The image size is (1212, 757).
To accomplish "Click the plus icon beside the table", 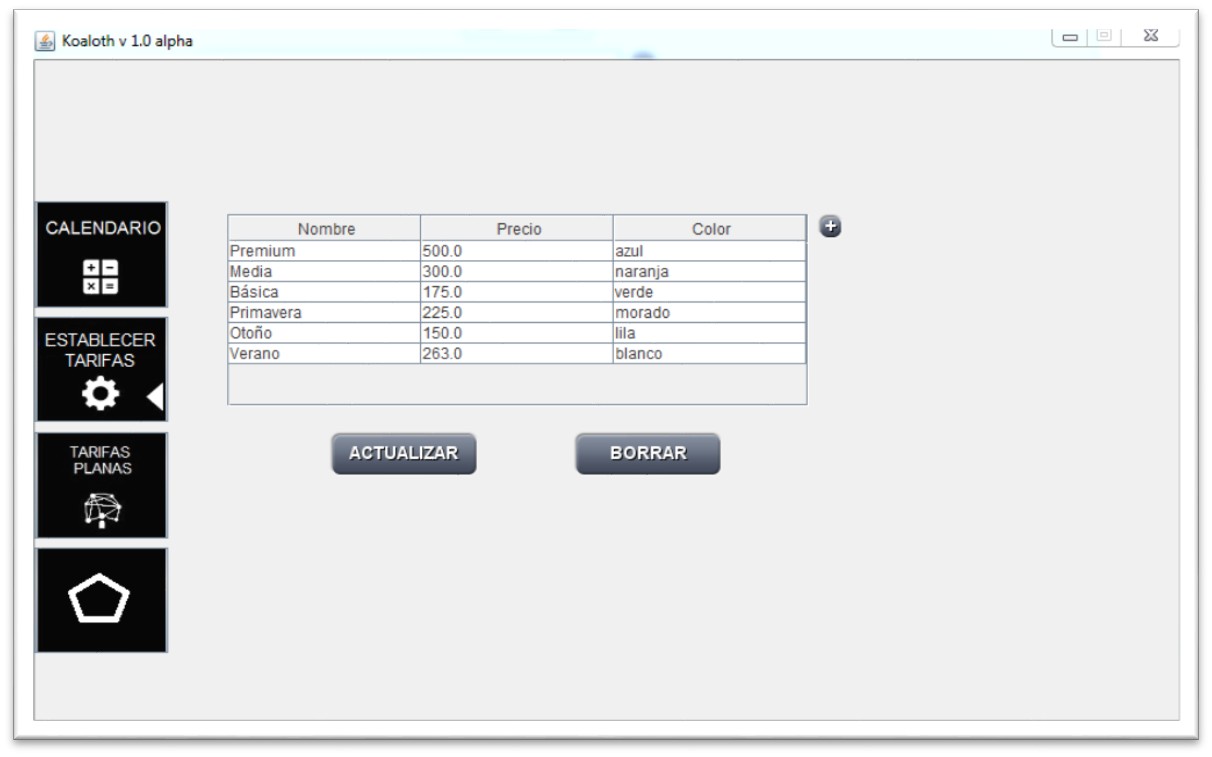I will (829, 227).
